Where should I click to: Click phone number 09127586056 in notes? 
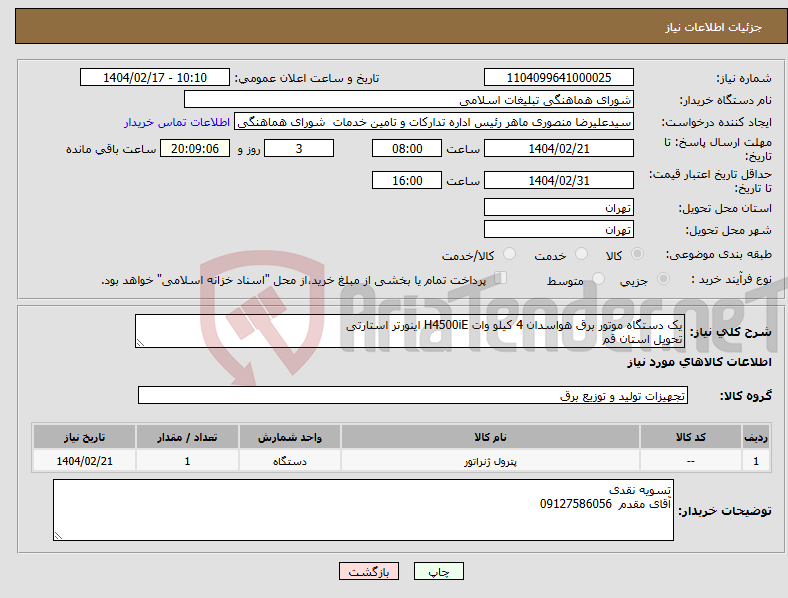[x=576, y=504]
